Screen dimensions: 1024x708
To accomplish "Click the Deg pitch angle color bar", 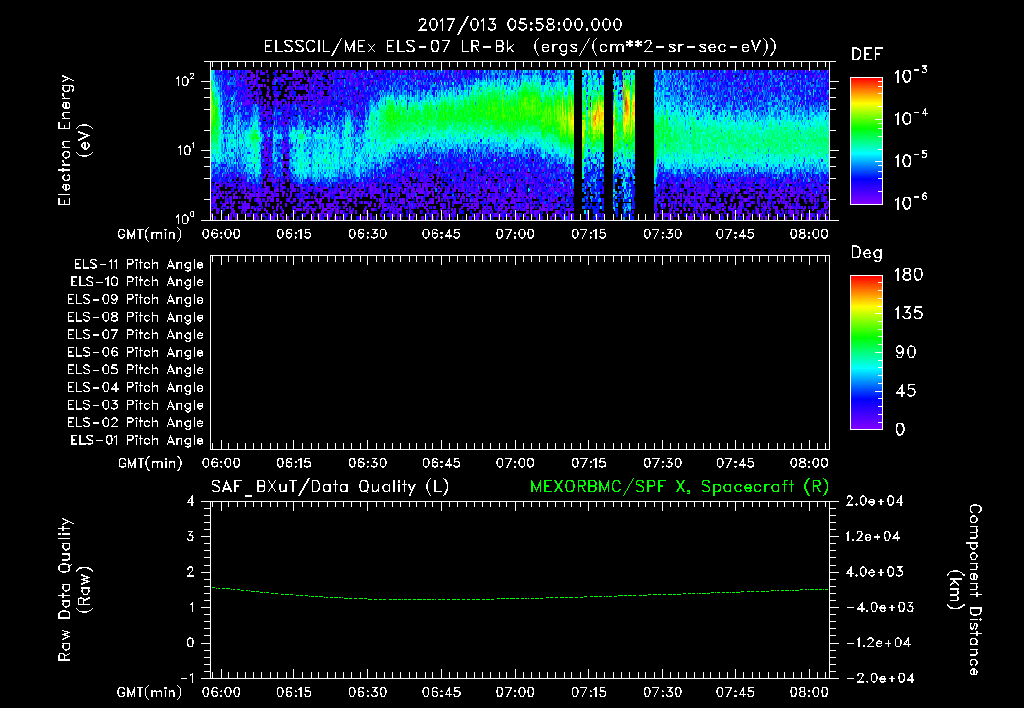I will pos(866,352).
